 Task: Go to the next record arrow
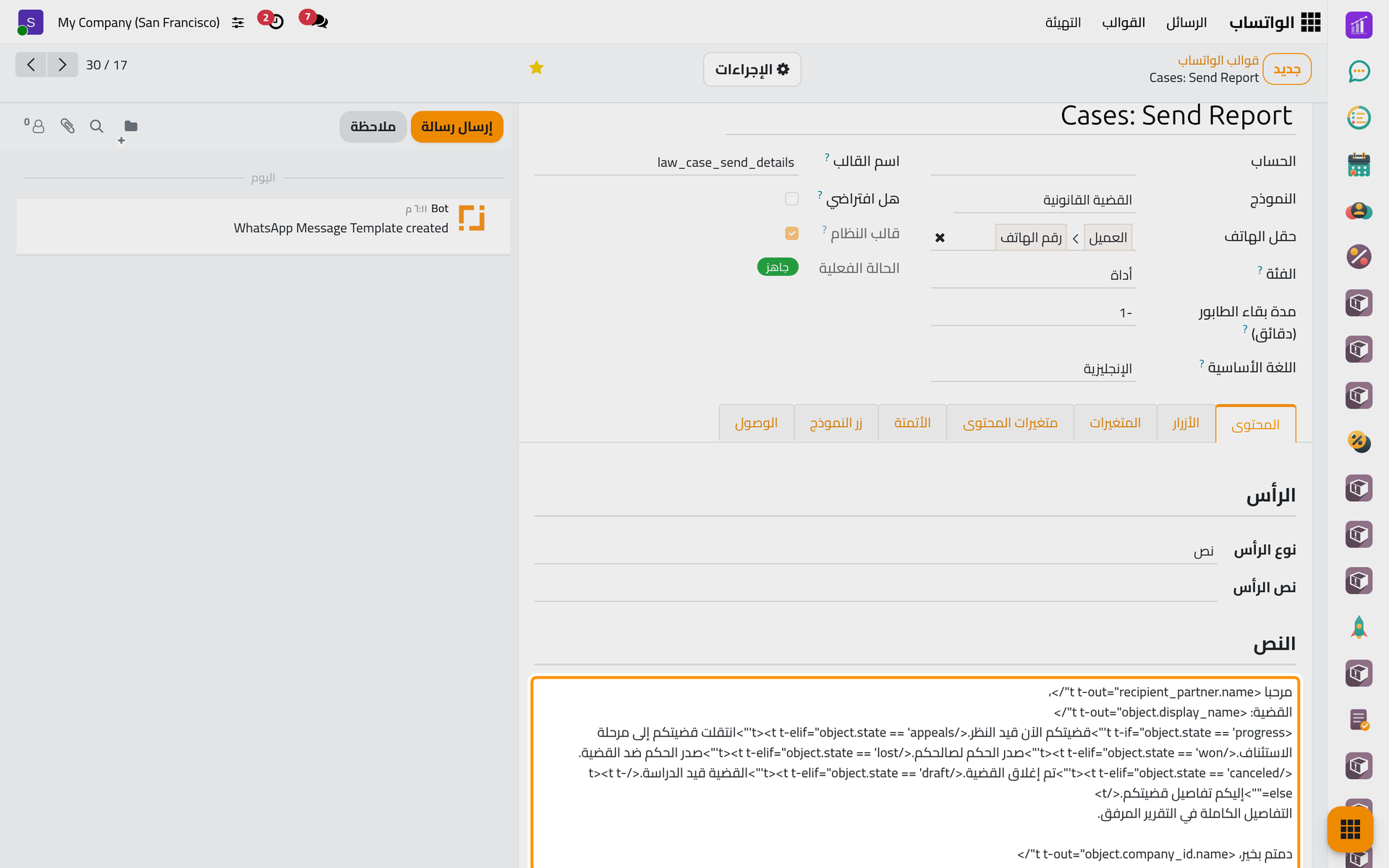tap(62, 65)
